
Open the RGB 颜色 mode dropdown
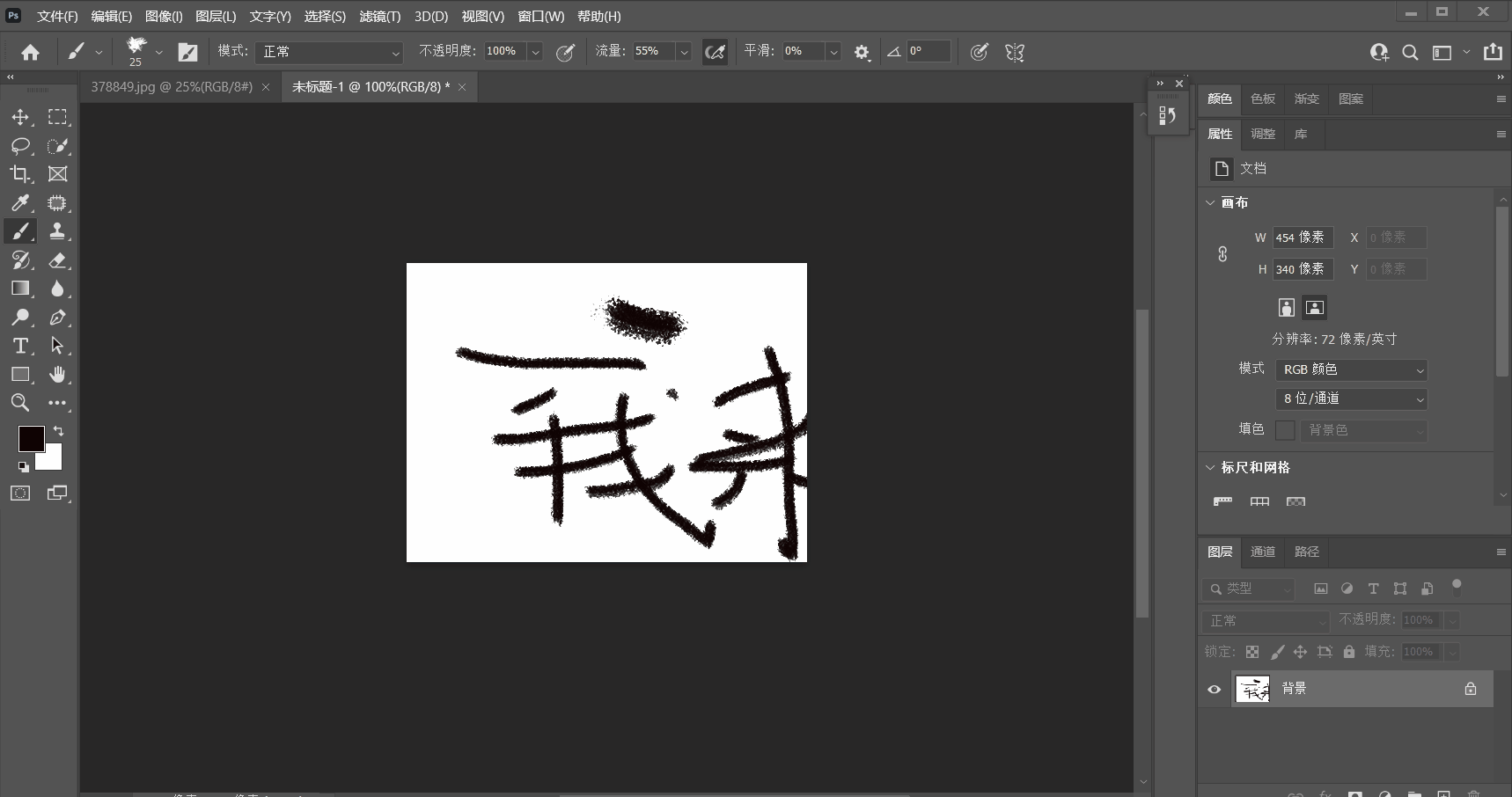click(1351, 370)
